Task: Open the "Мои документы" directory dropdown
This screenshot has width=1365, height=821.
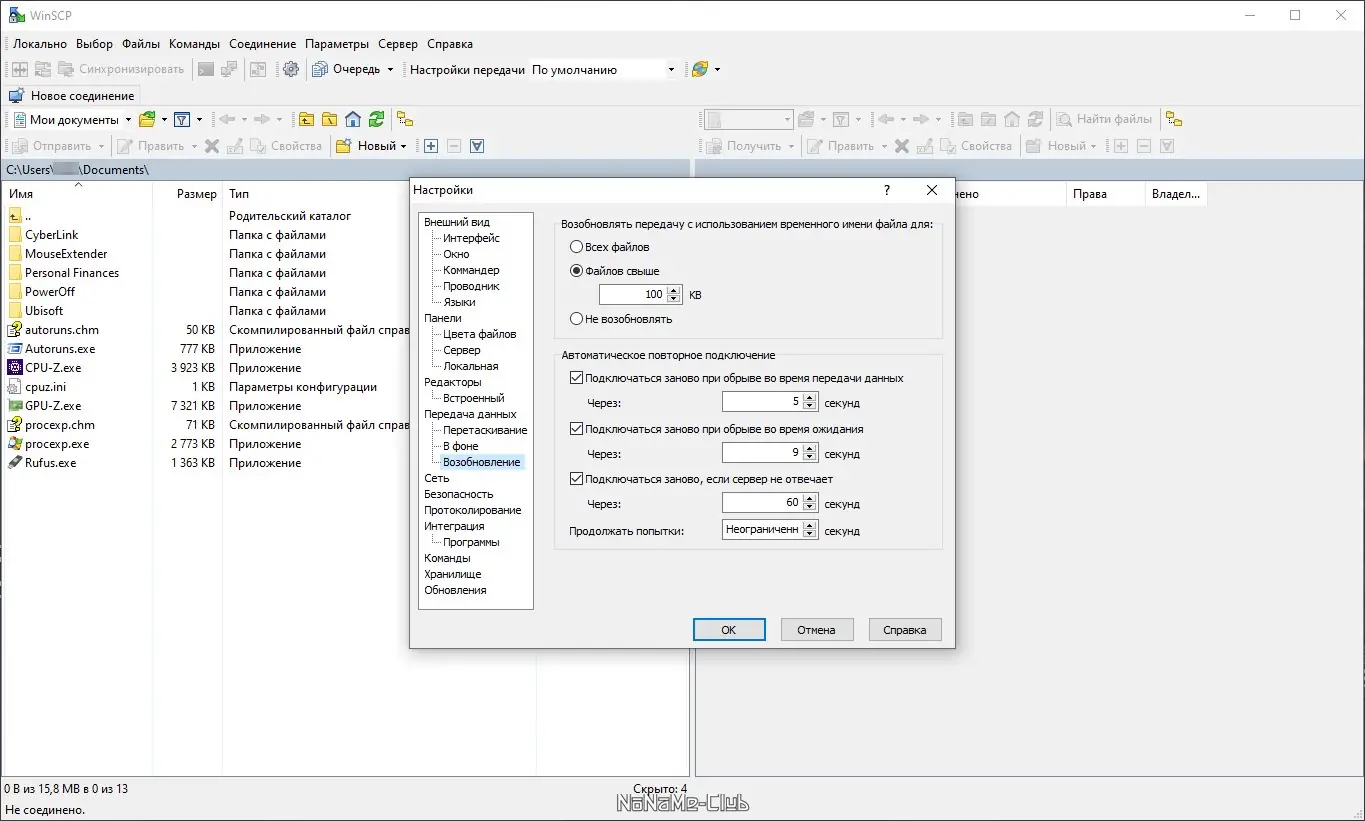Action: [128, 120]
